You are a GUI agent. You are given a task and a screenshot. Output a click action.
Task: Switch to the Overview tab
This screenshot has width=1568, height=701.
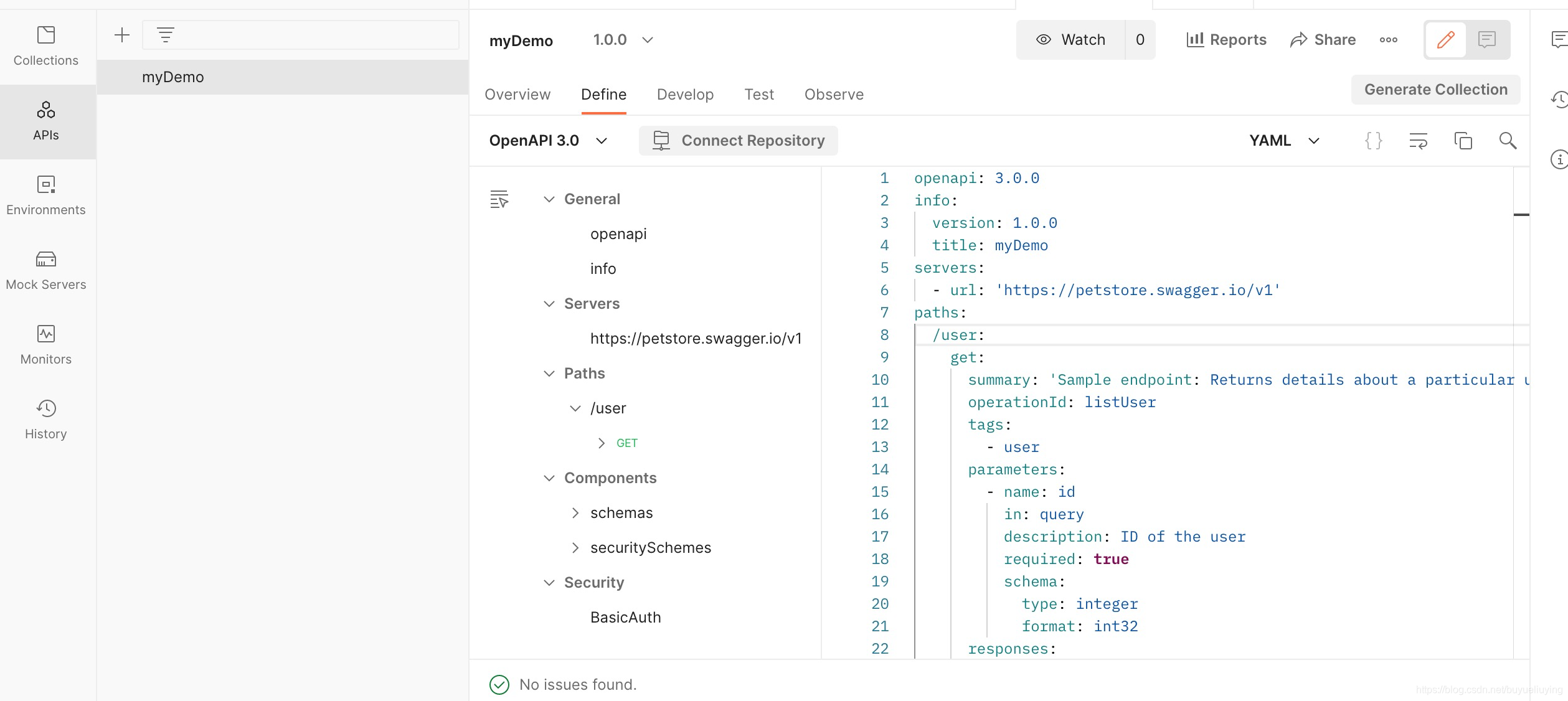pyautogui.click(x=517, y=95)
